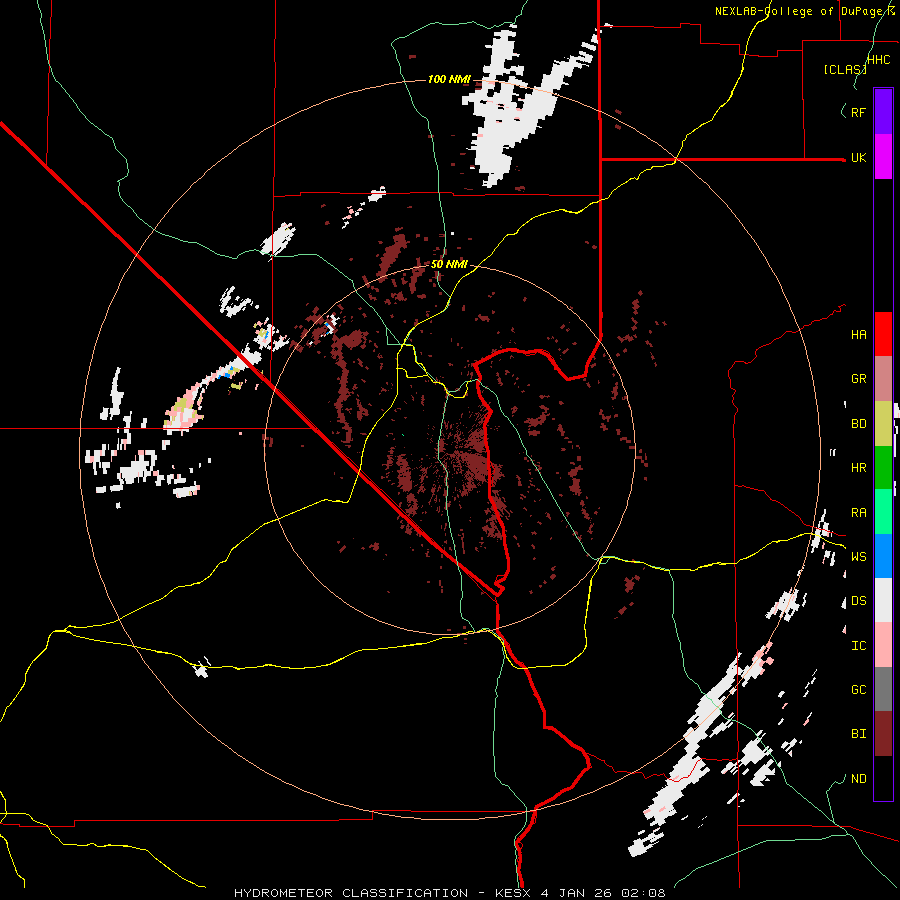The width and height of the screenshot is (900, 900).
Task: Click the HHC product code label
Action: coord(878,60)
